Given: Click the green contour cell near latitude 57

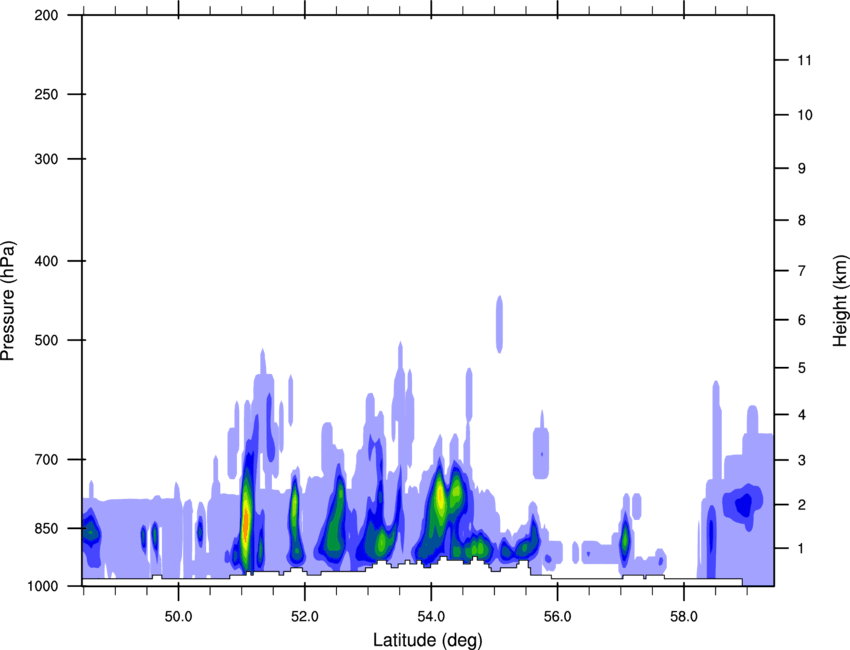Looking at the screenshot, I should coord(625,539).
